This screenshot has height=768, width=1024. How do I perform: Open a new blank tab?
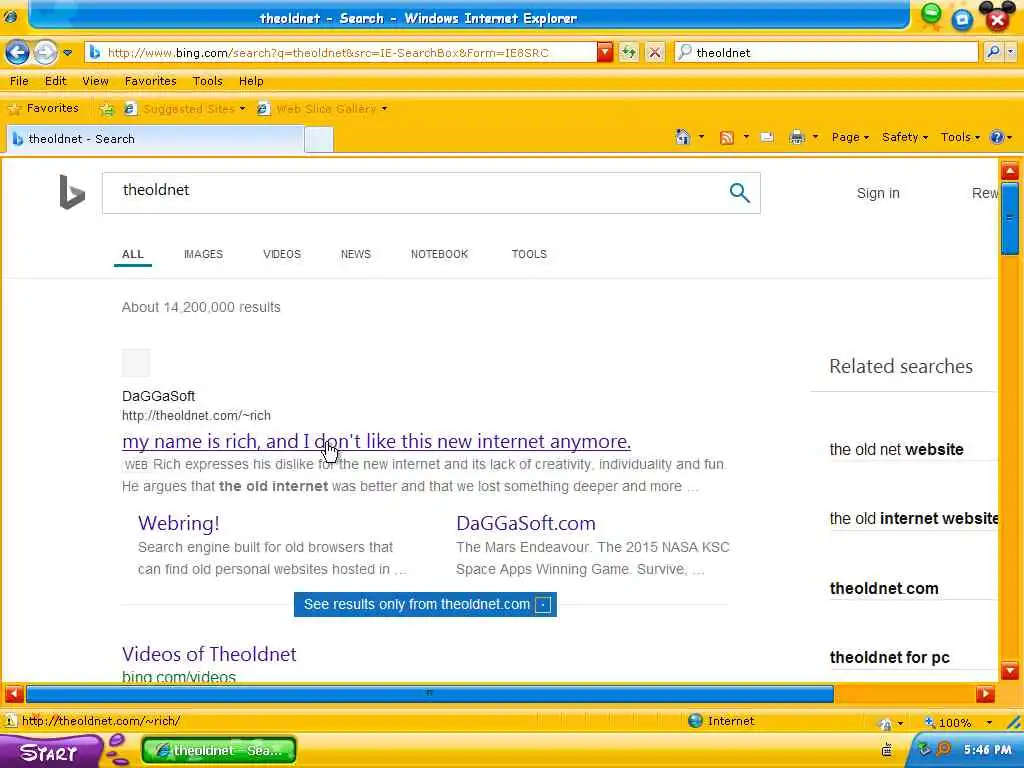click(x=319, y=140)
